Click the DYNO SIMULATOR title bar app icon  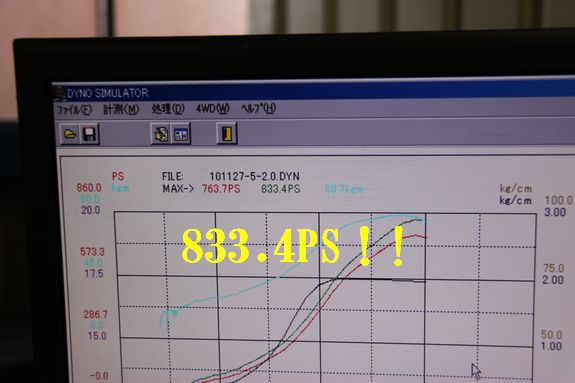[59, 92]
